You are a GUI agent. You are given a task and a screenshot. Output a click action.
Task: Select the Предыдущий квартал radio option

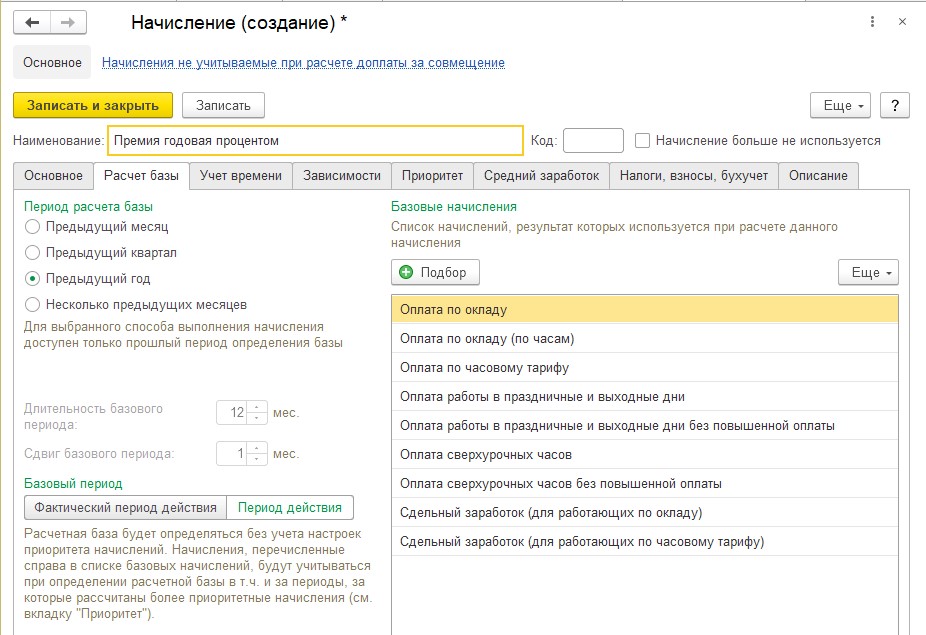coord(32,253)
